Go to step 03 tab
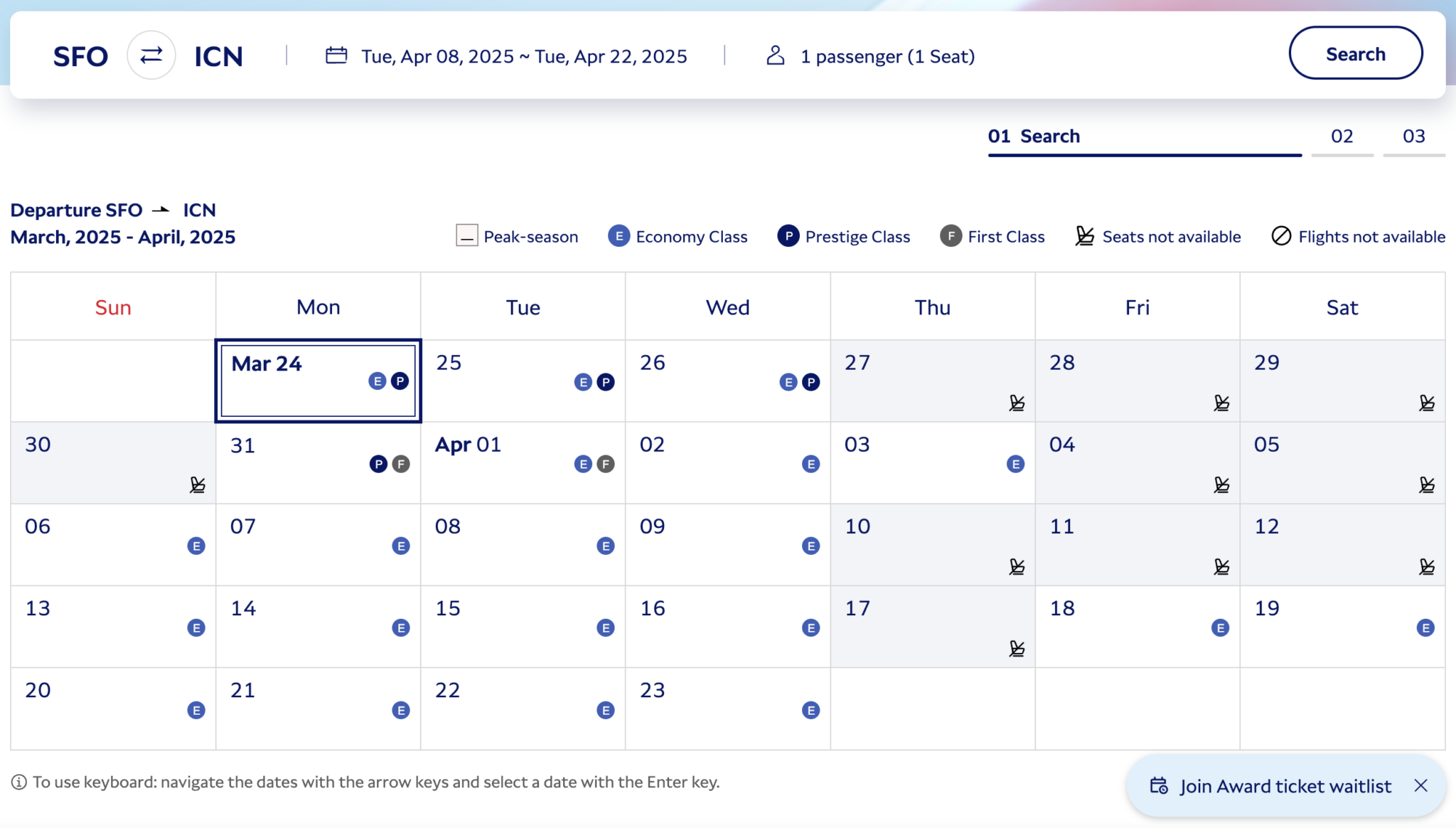The image size is (1456, 828). click(x=1414, y=137)
